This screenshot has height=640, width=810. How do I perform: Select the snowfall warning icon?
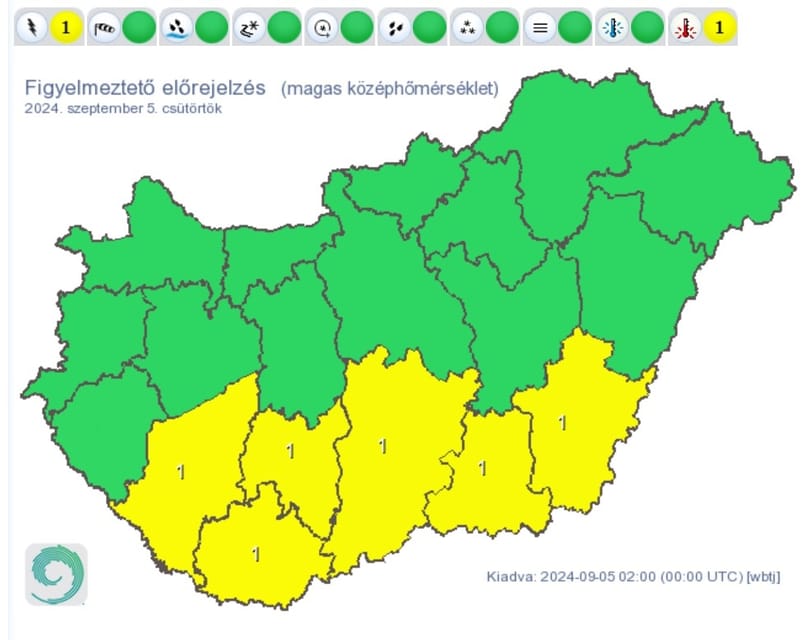click(468, 27)
